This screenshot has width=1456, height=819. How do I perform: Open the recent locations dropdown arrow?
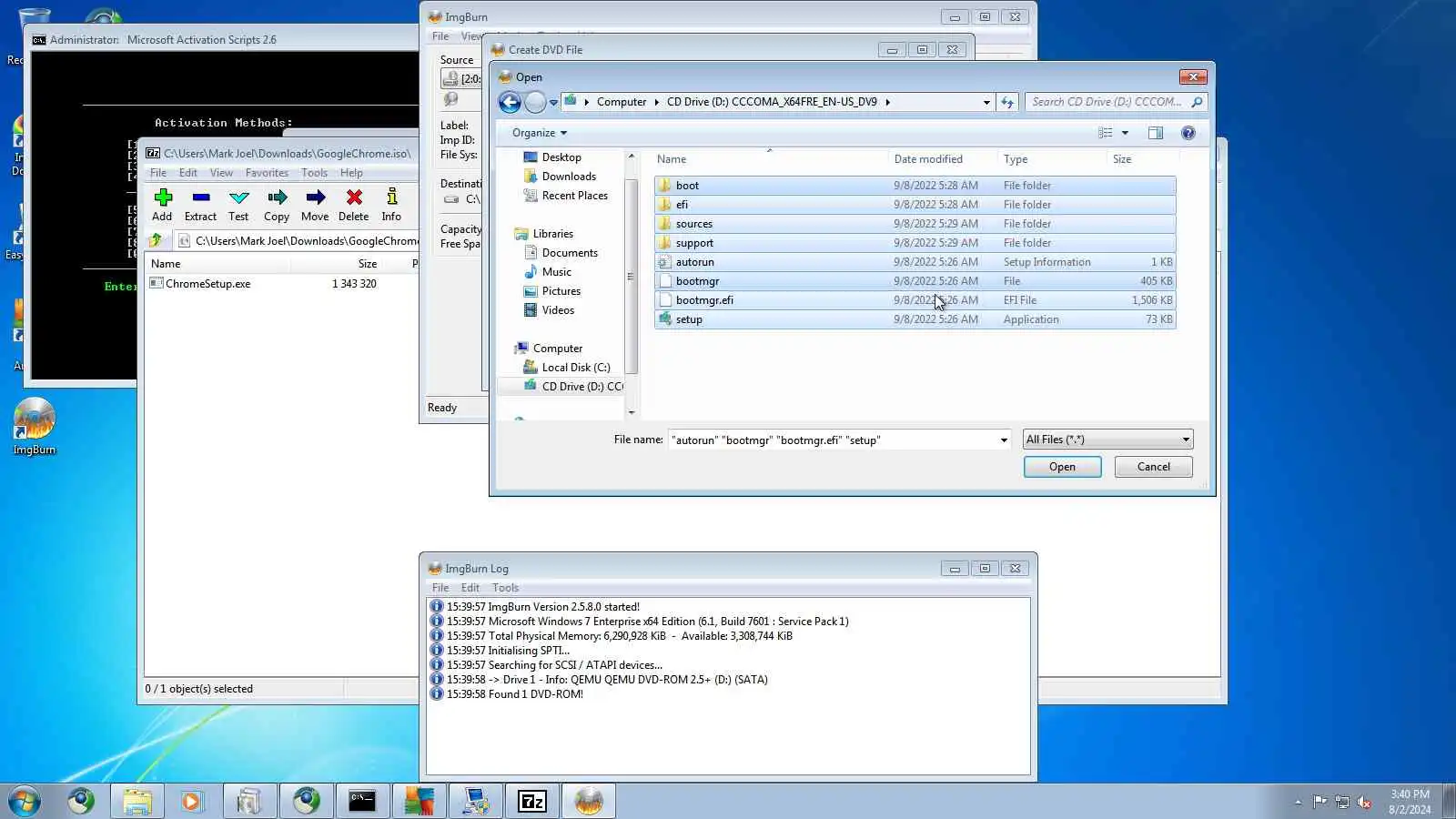553,103
